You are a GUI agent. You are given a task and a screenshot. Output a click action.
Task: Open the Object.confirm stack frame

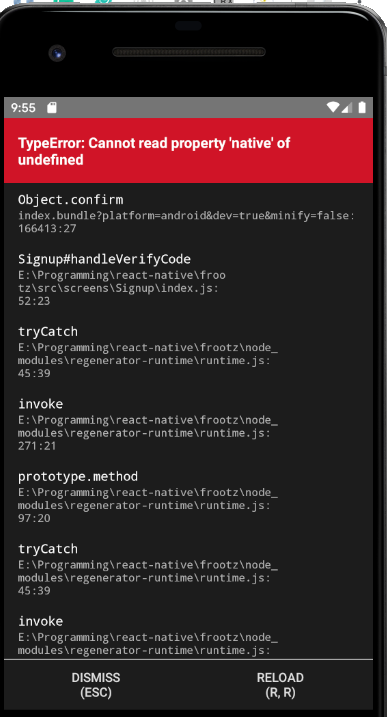188,213
